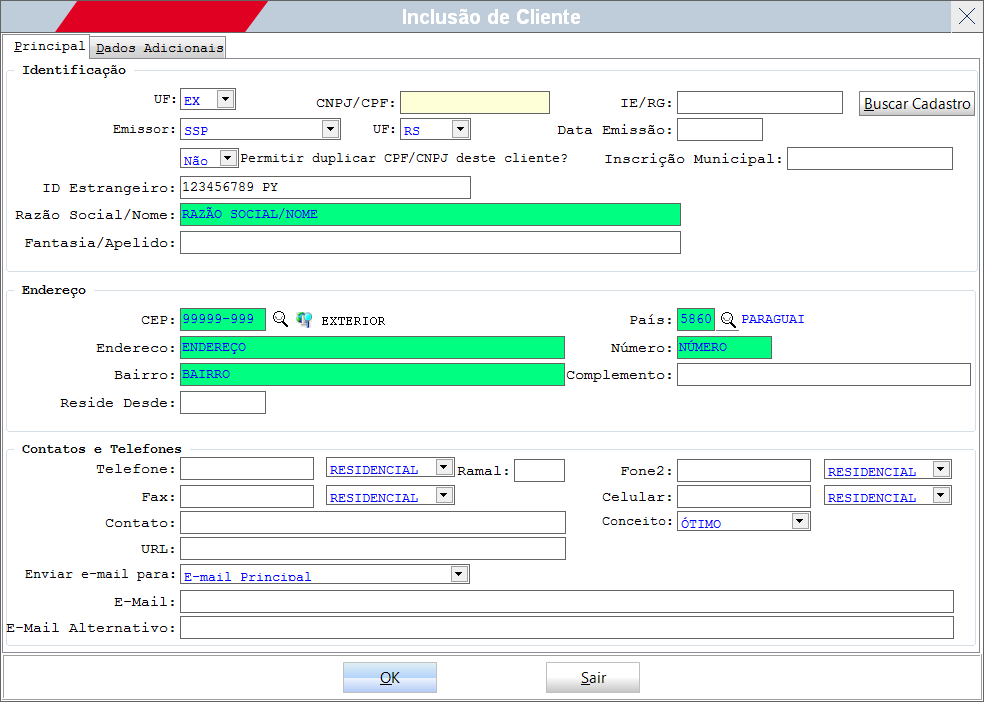This screenshot has width=984, height=702.
Task: Click the CEP field with 99999-999
Action: coord(223,319)
